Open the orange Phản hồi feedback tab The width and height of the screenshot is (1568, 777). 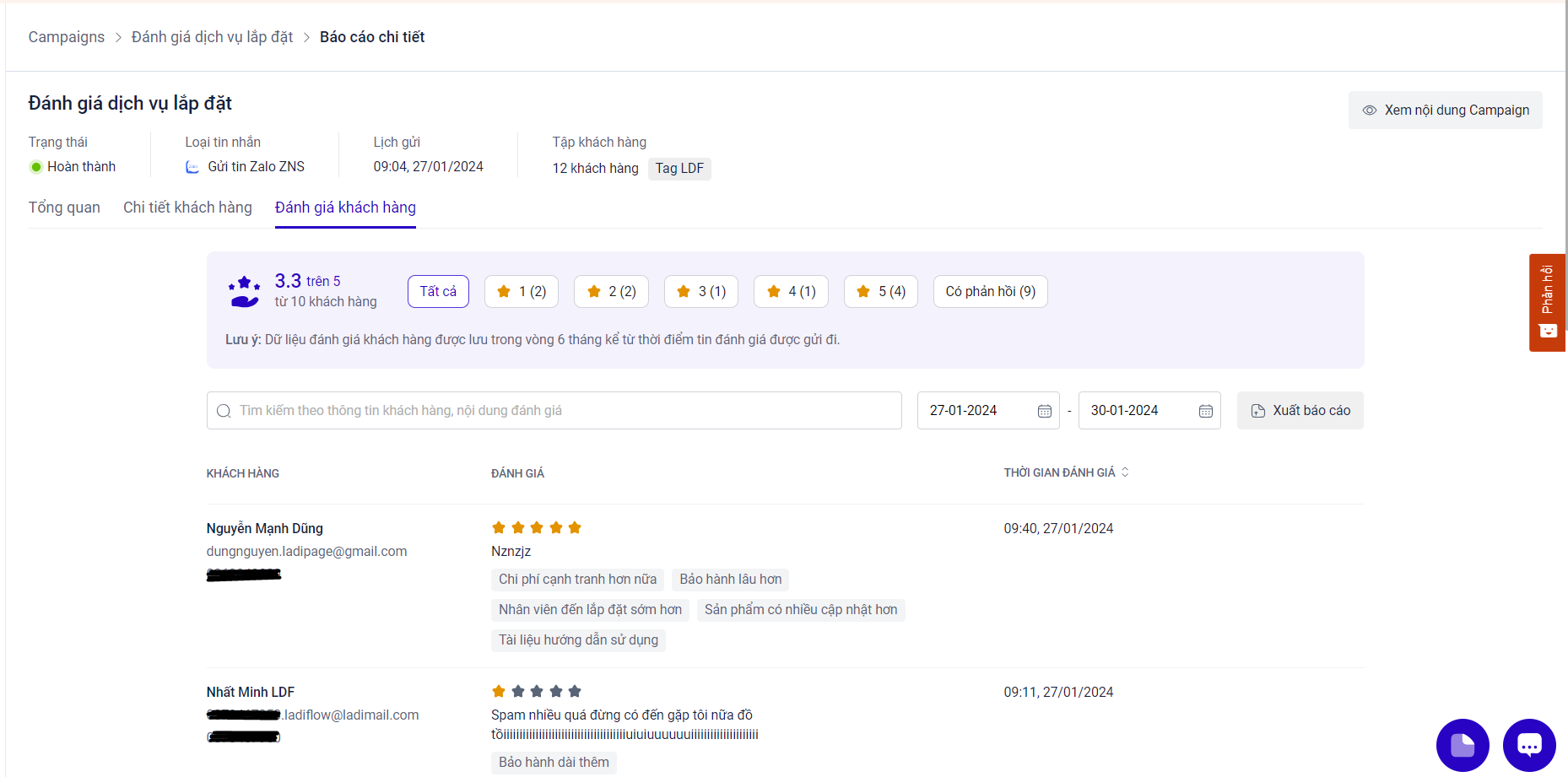(1547, 302)
